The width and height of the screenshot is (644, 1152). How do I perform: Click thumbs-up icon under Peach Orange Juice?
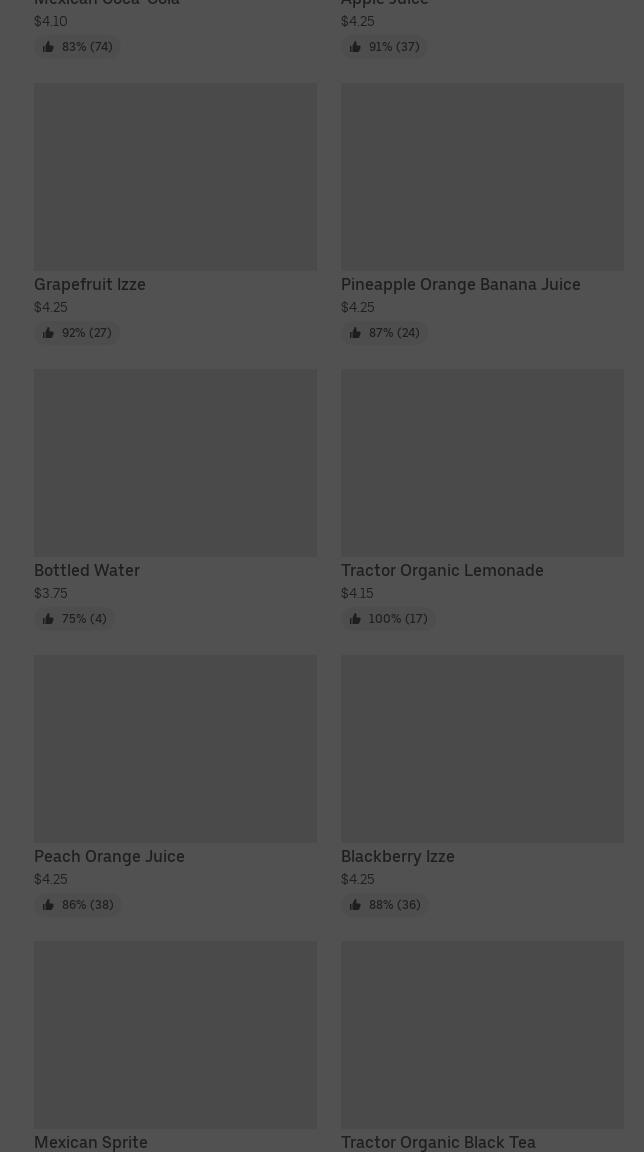[48, 905]
